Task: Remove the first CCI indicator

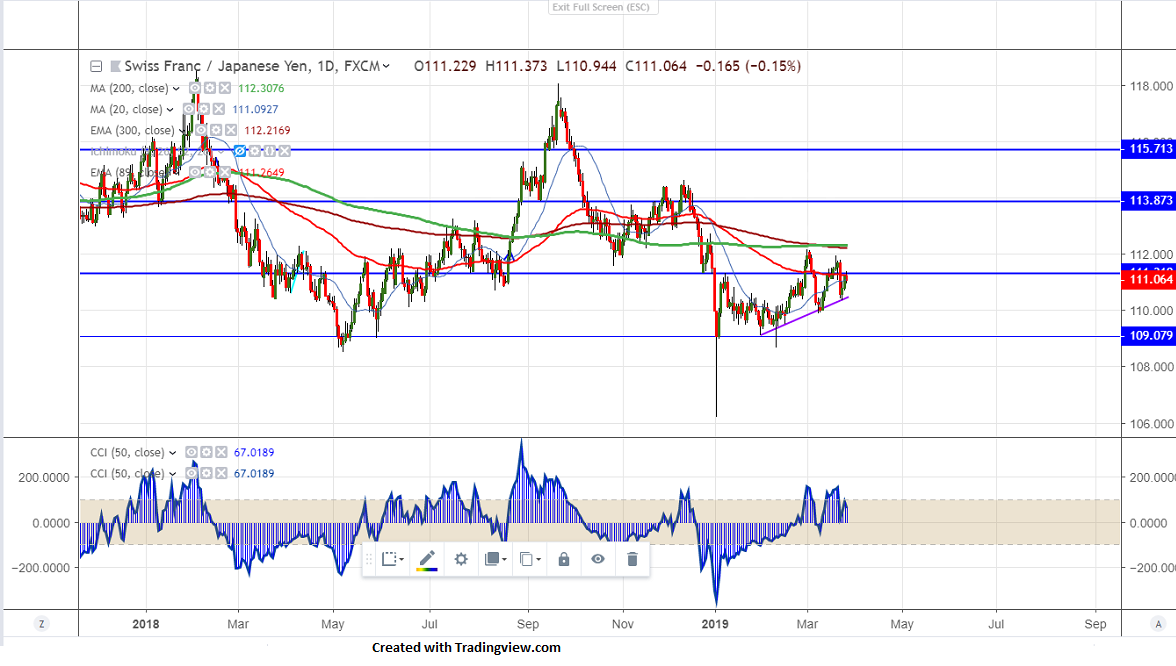Action: click(220, 453)
